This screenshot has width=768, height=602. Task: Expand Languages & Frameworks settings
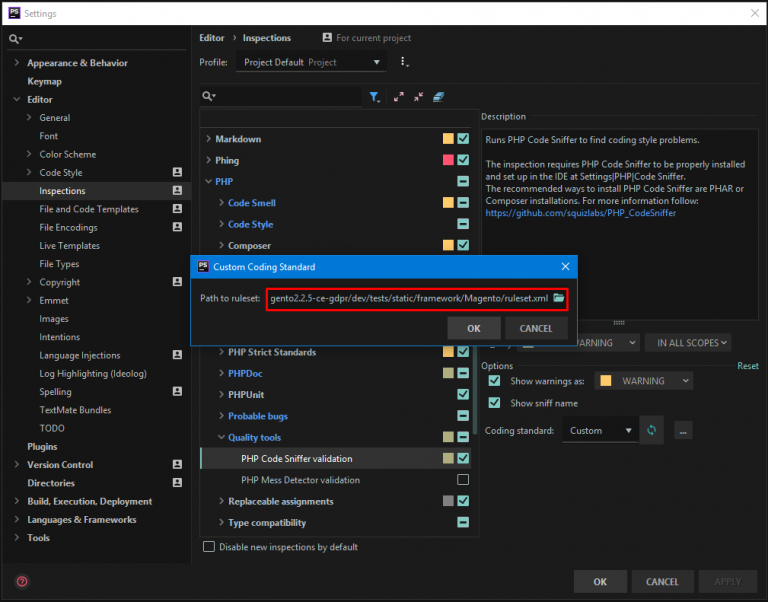click(x=17, y=519)
